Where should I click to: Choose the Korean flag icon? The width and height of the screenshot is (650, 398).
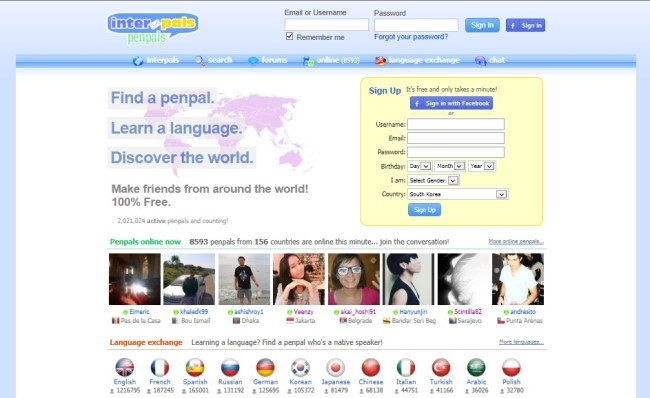(300, 367)
